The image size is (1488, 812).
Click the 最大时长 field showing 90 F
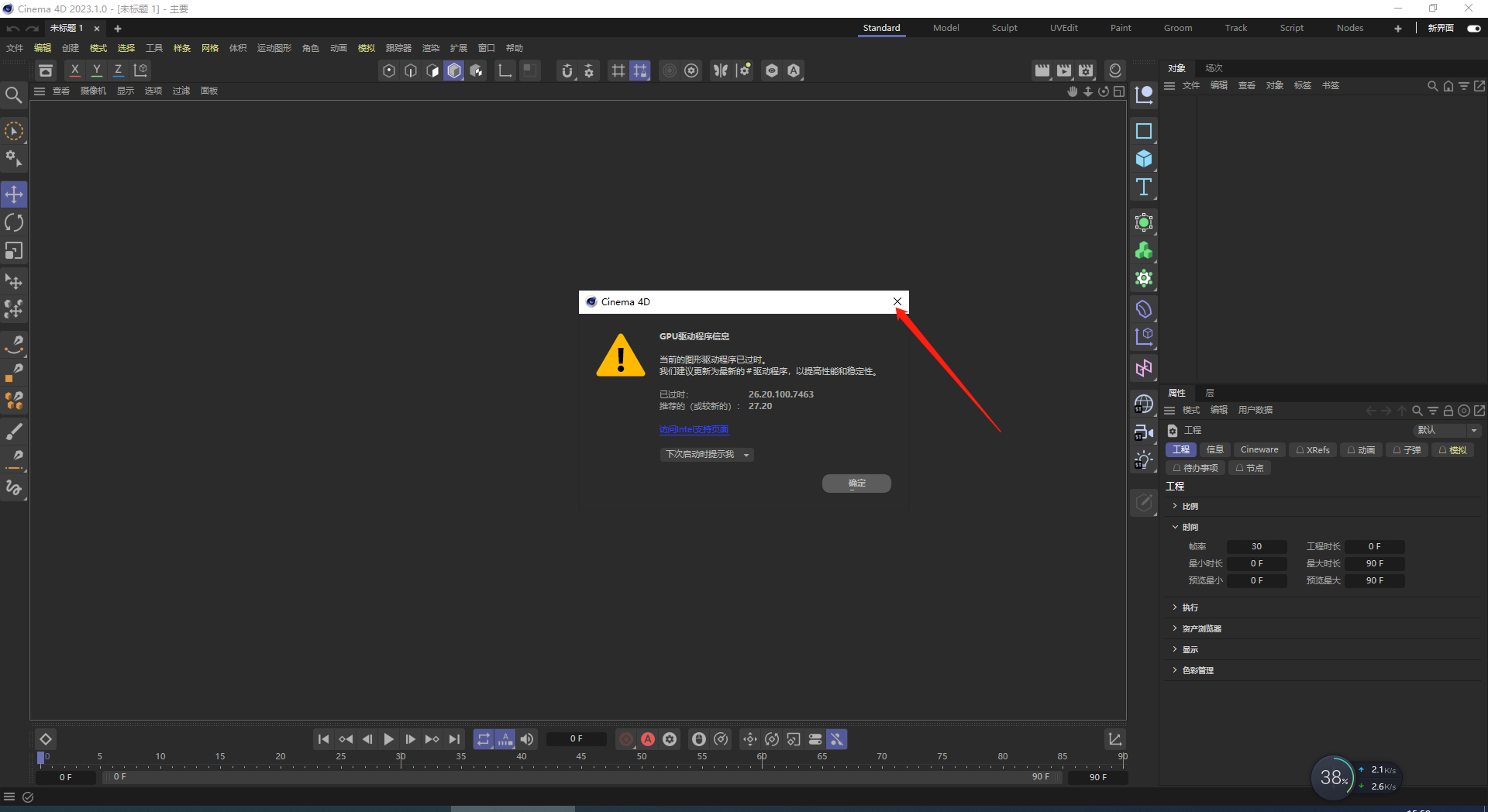(x=1374, y=563)
